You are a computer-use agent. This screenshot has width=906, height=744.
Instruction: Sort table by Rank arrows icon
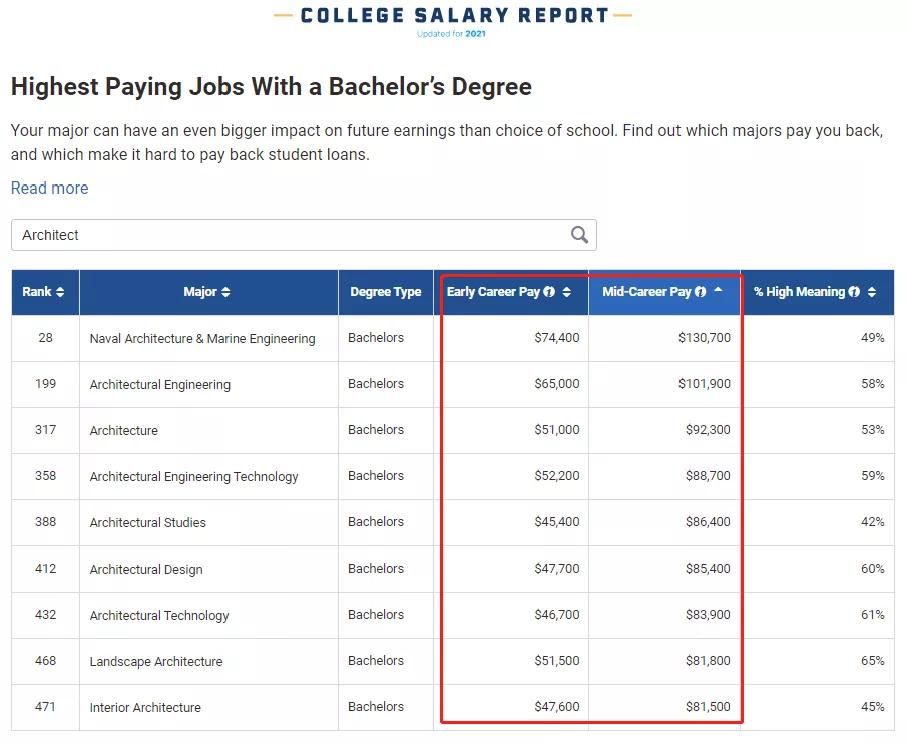point(60,292)
